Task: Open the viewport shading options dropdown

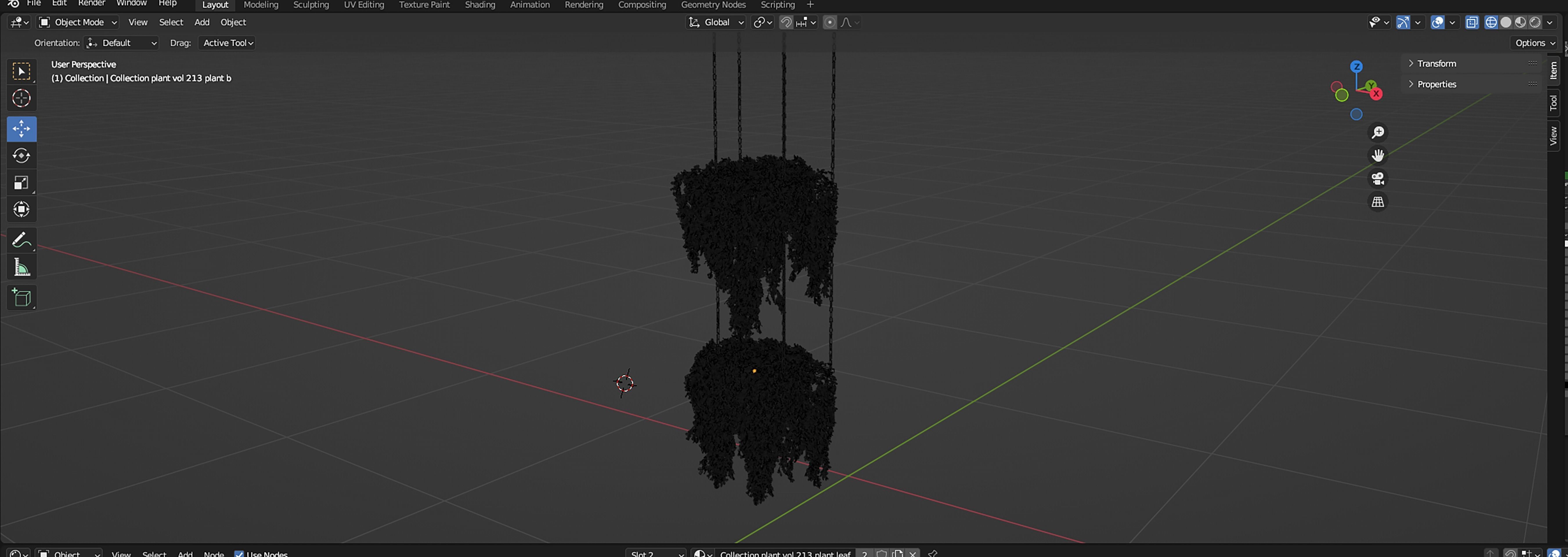Action: click(1550, 23)
